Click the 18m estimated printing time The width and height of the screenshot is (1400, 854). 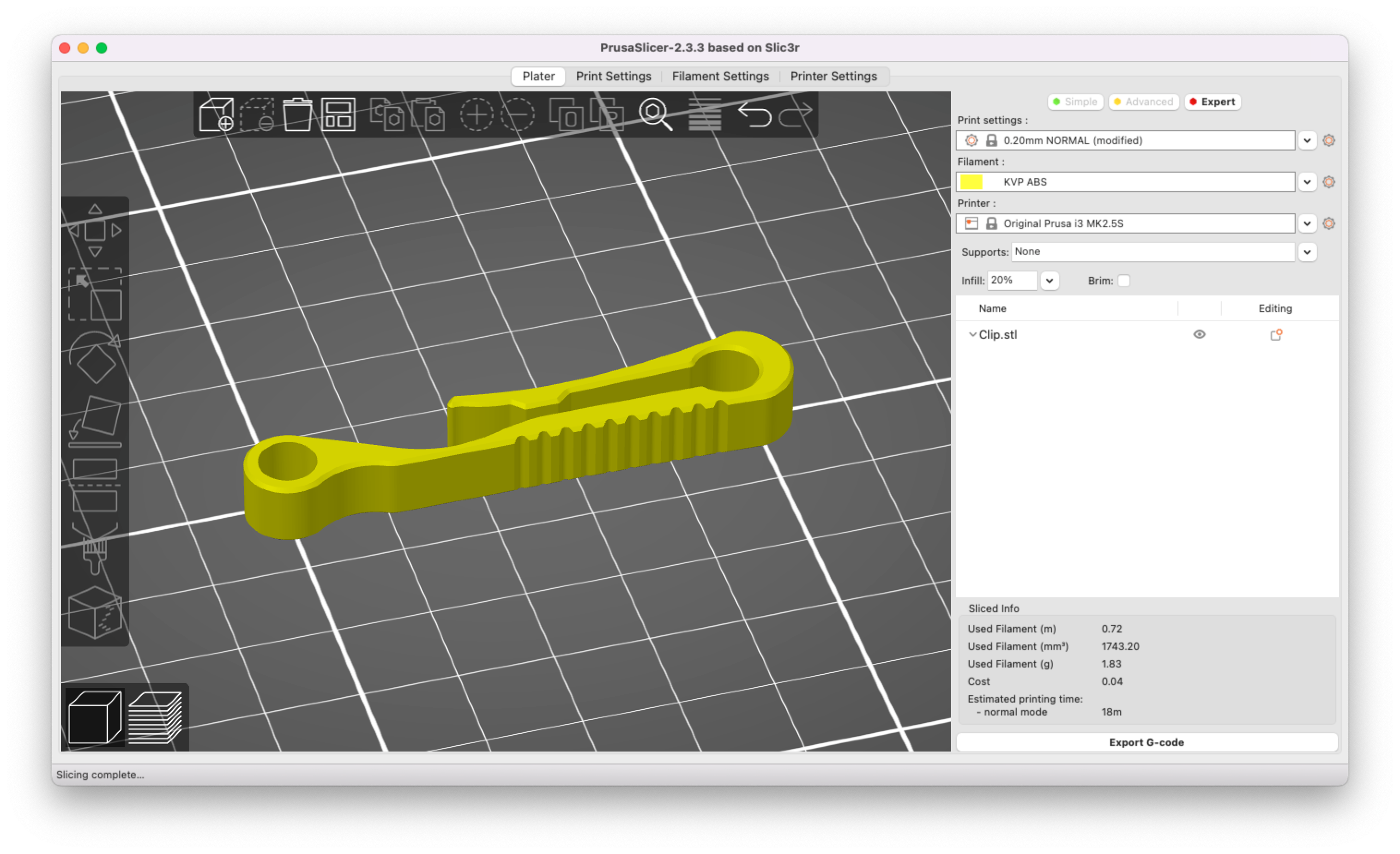[x=1111, y=711]
